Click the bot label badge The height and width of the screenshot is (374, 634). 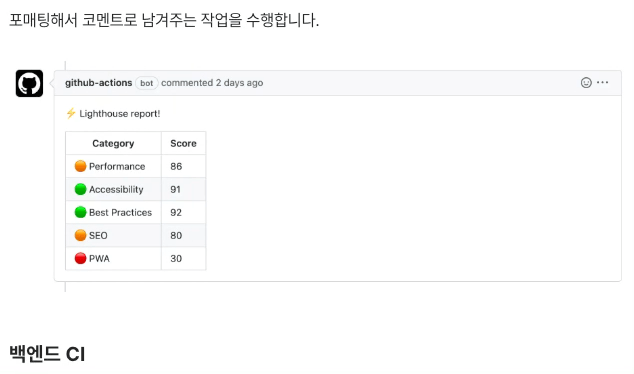click(146, 83)
